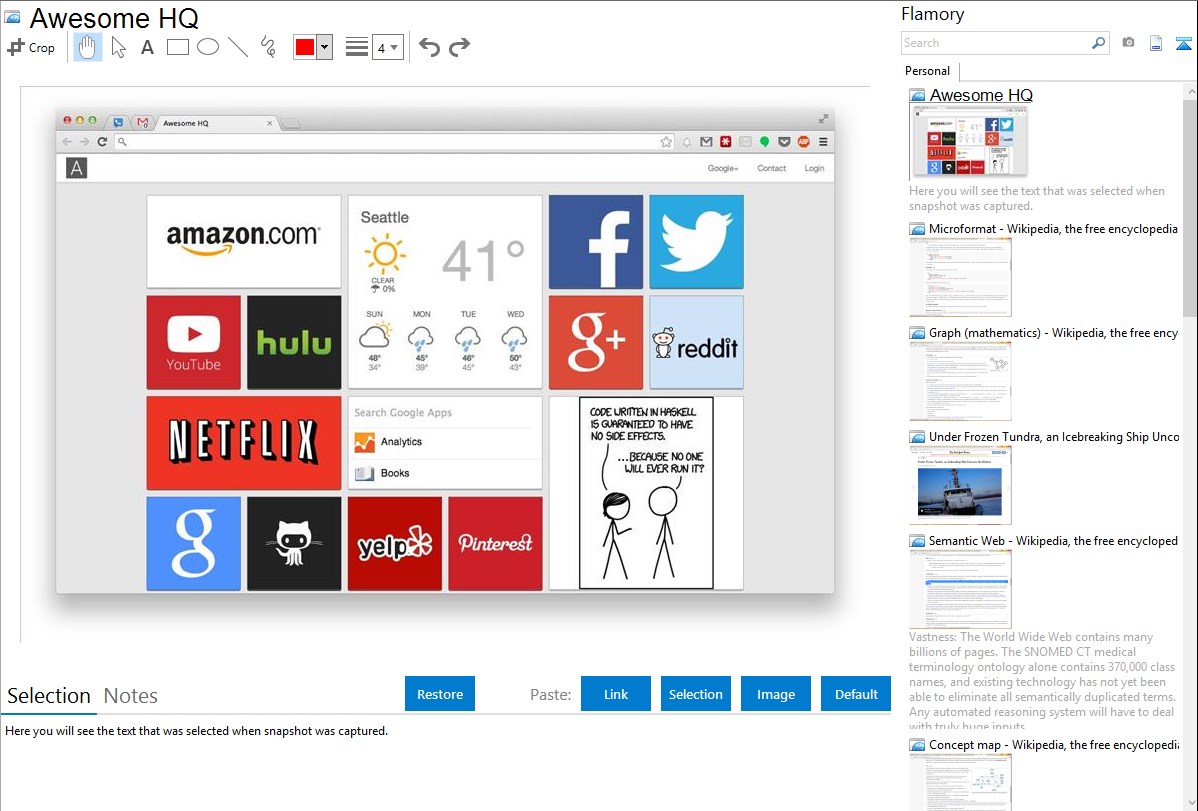Click the reddit tile in snapshot
The height and width of the screenshot is (811, 1198).
[696, 342]
